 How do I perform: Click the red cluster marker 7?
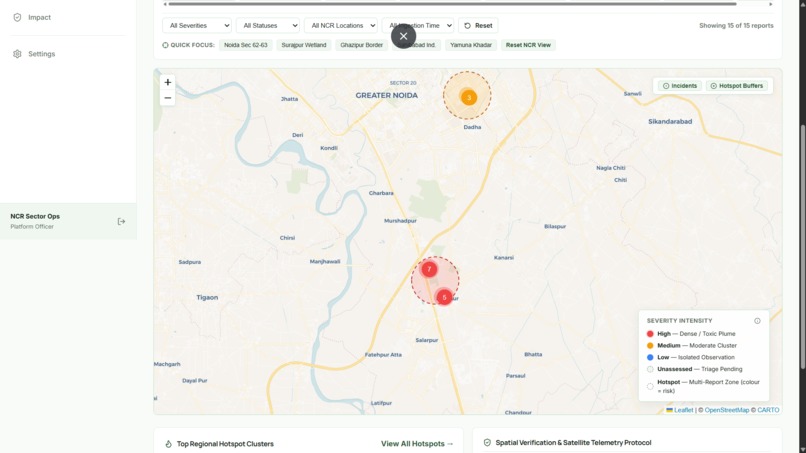tap(429, 269)
